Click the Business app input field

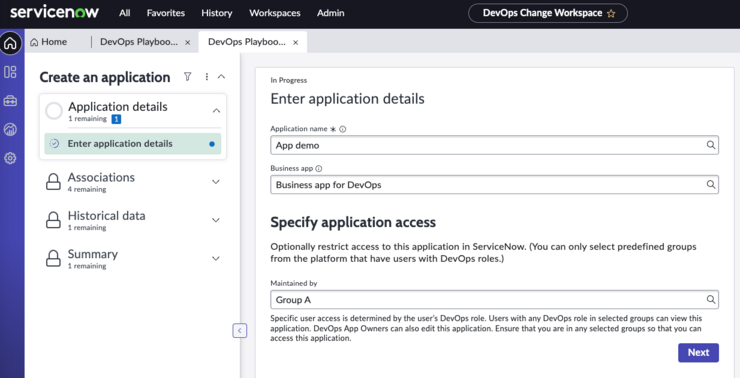click(x=495, y=185)
